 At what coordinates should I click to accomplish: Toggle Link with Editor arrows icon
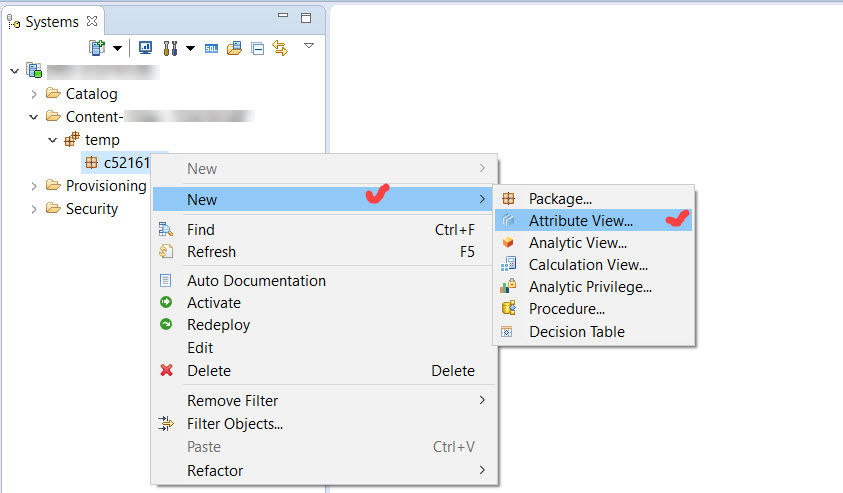pyautogui.click(x=280, y=47)
